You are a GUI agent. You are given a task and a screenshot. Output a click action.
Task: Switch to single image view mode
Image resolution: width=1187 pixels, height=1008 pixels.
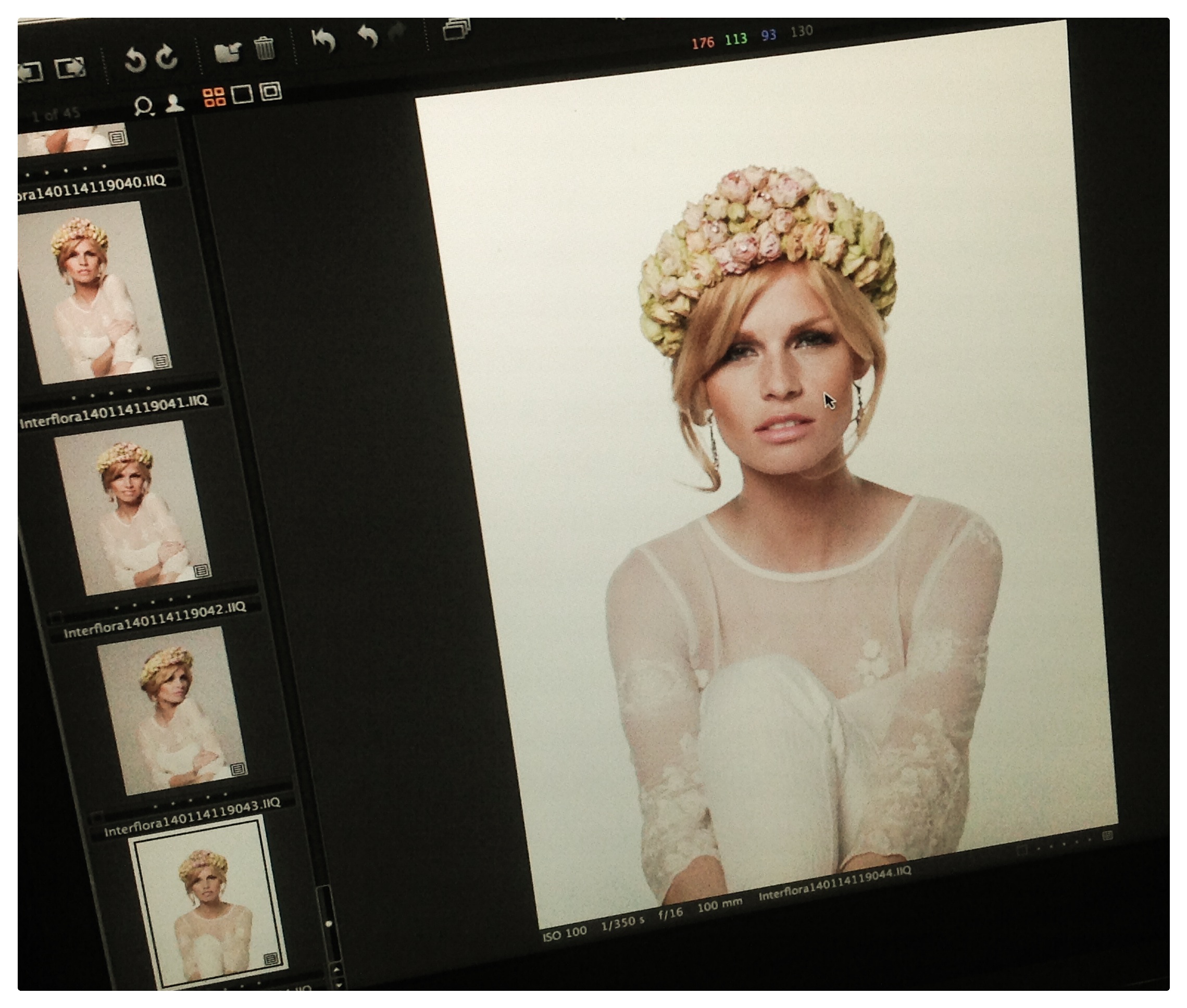tap(242, 94)
